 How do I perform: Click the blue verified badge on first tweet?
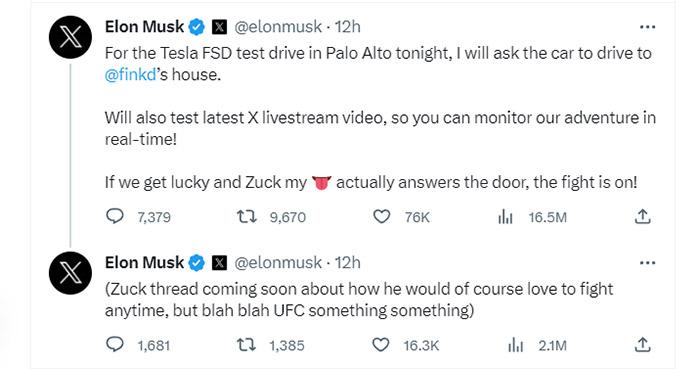point(196,27)
